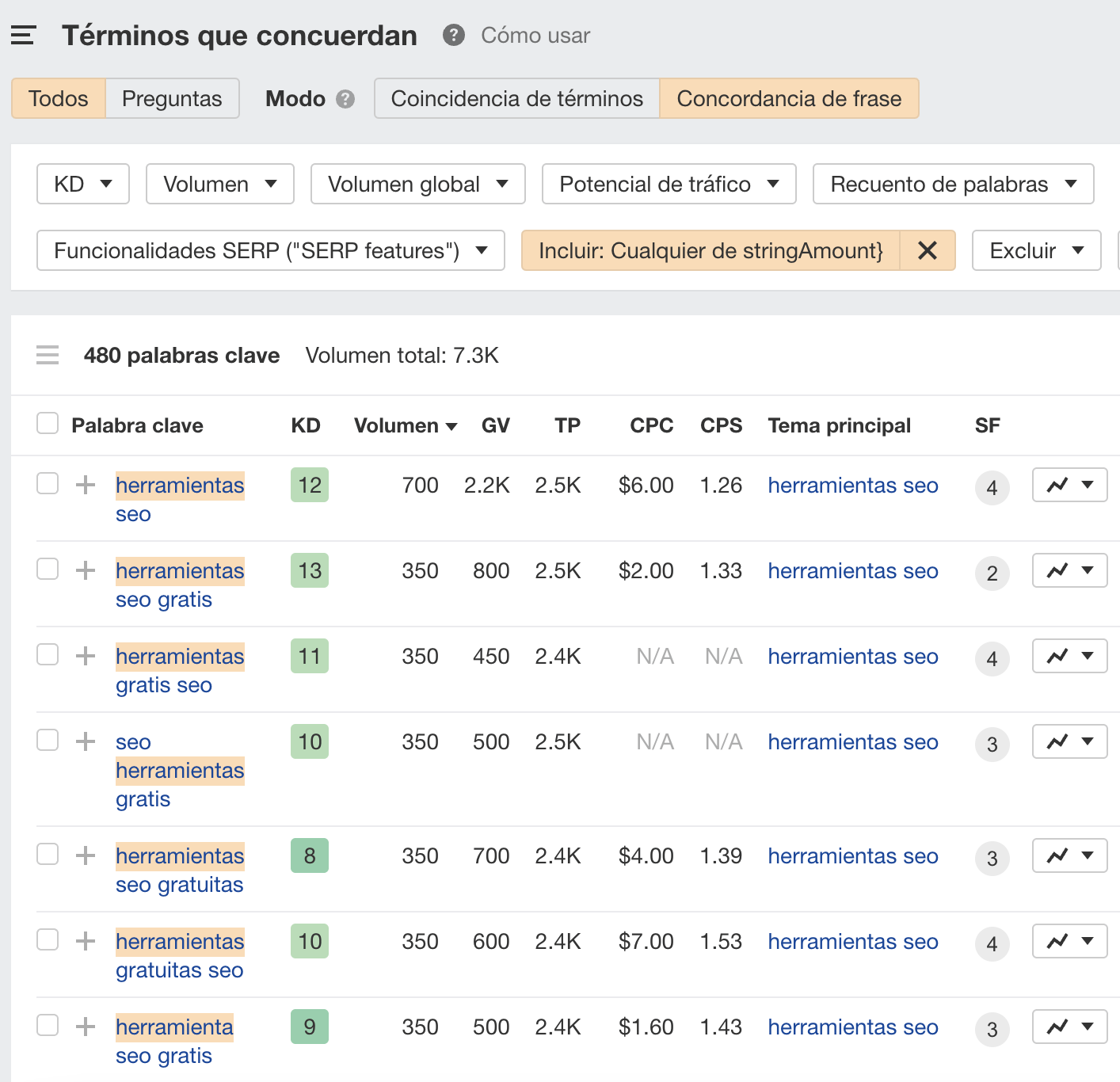The width and height of the screenshot is (1120, 1082).
Task: Click the SF badge 4 in first row
Action: pyautogui.click(x=992, y=488)
